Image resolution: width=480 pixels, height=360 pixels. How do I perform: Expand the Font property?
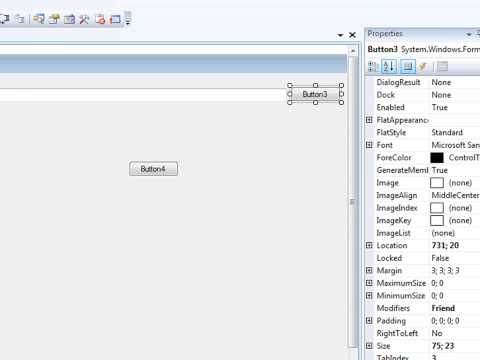pos(369,145)
